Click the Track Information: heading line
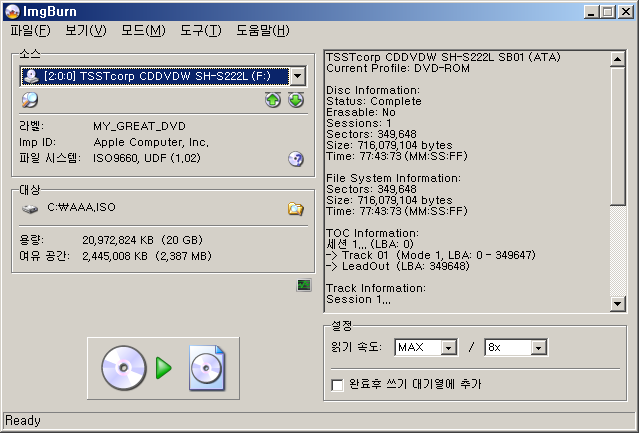The image size is (639, 433). 376,288
